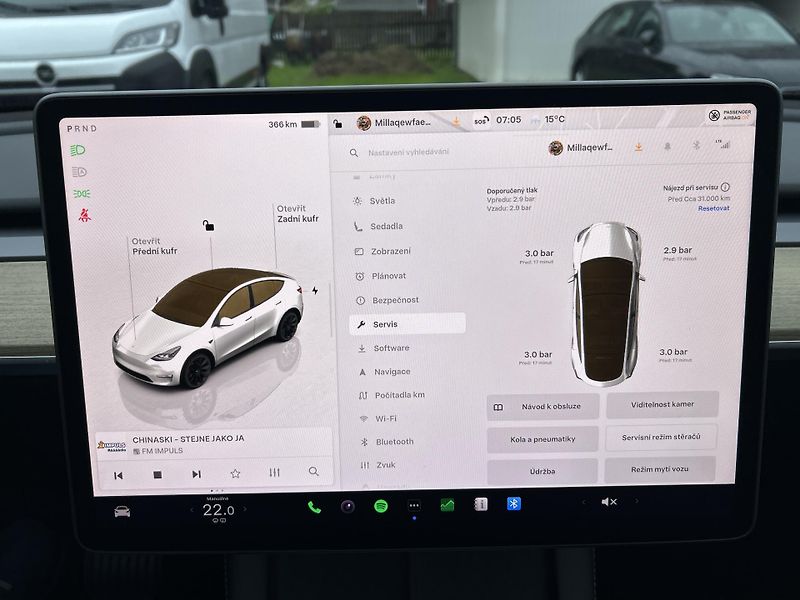Screen dimensions: 800x600
Task: Open the Údržba maintenance button
Action: 542,471
